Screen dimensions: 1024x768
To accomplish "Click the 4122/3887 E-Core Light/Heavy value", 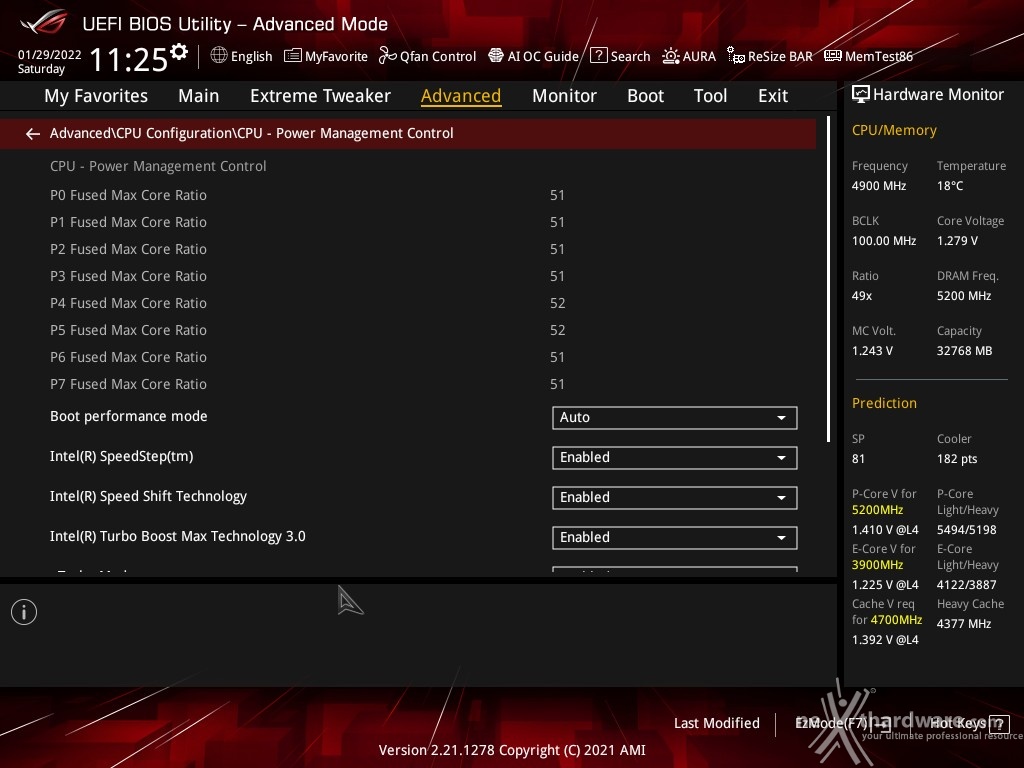I will [x=967, y=584].
